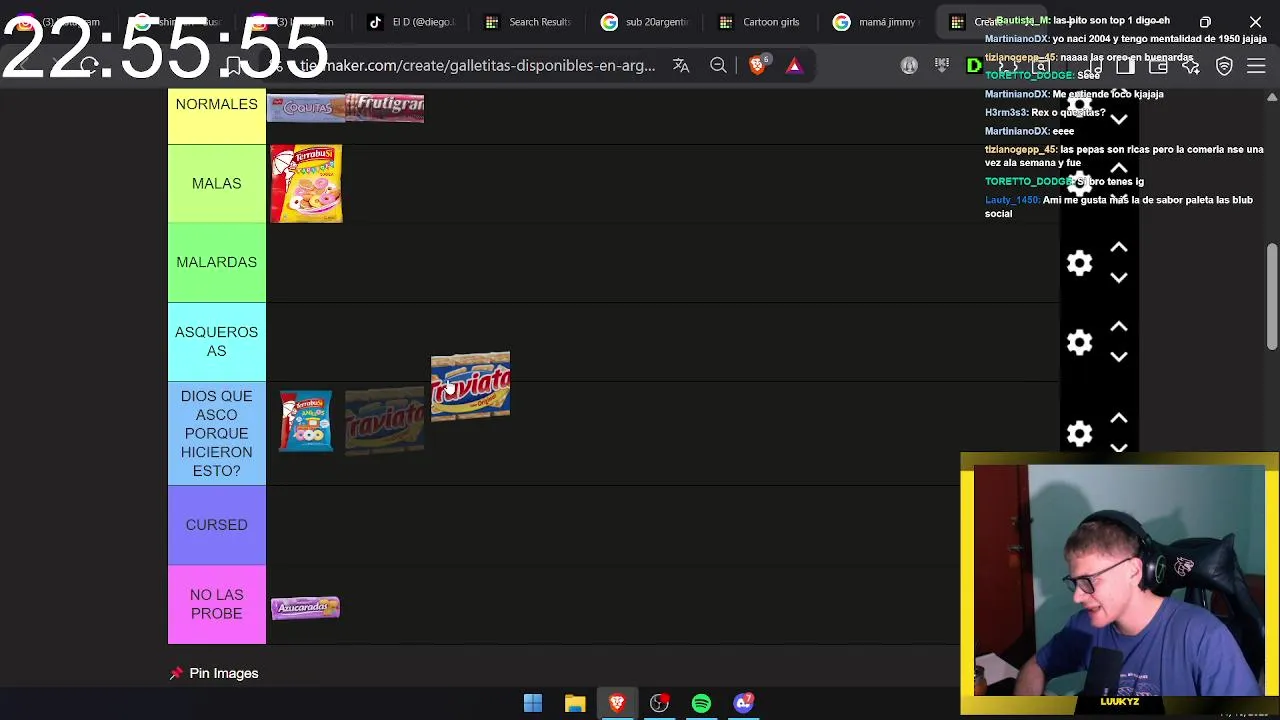Click the MALAS tier label

217,183
